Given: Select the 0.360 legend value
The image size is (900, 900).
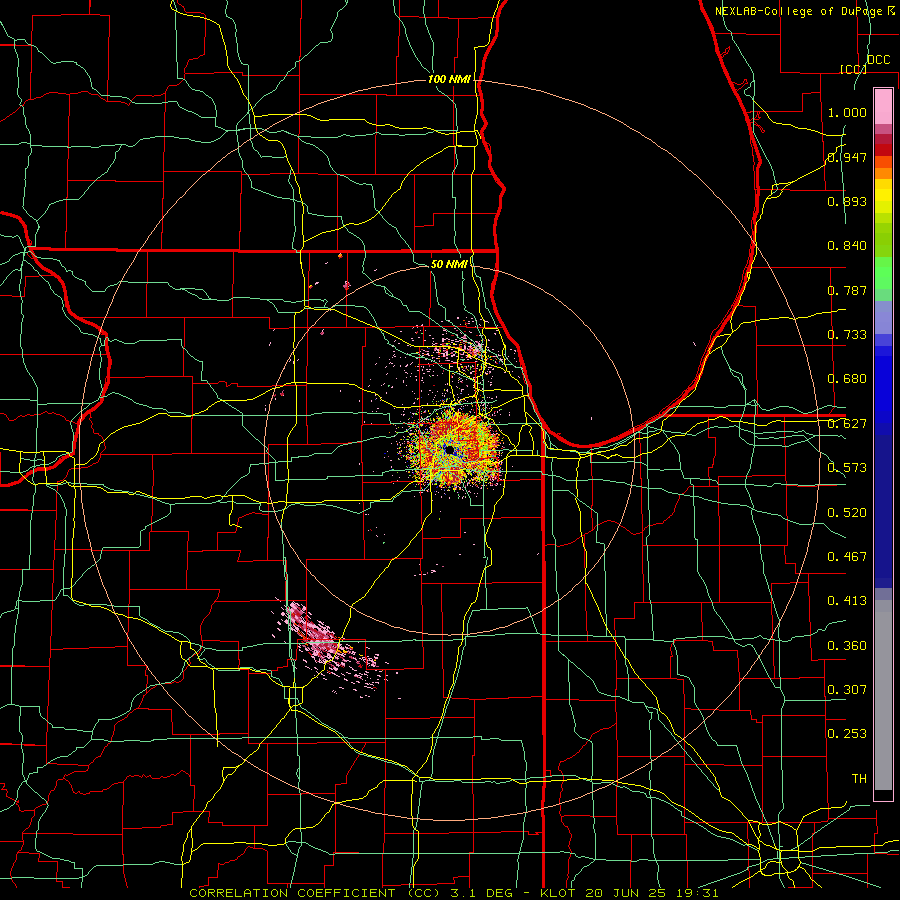Looking at the screenshot, I should click(x=847, y=646).
